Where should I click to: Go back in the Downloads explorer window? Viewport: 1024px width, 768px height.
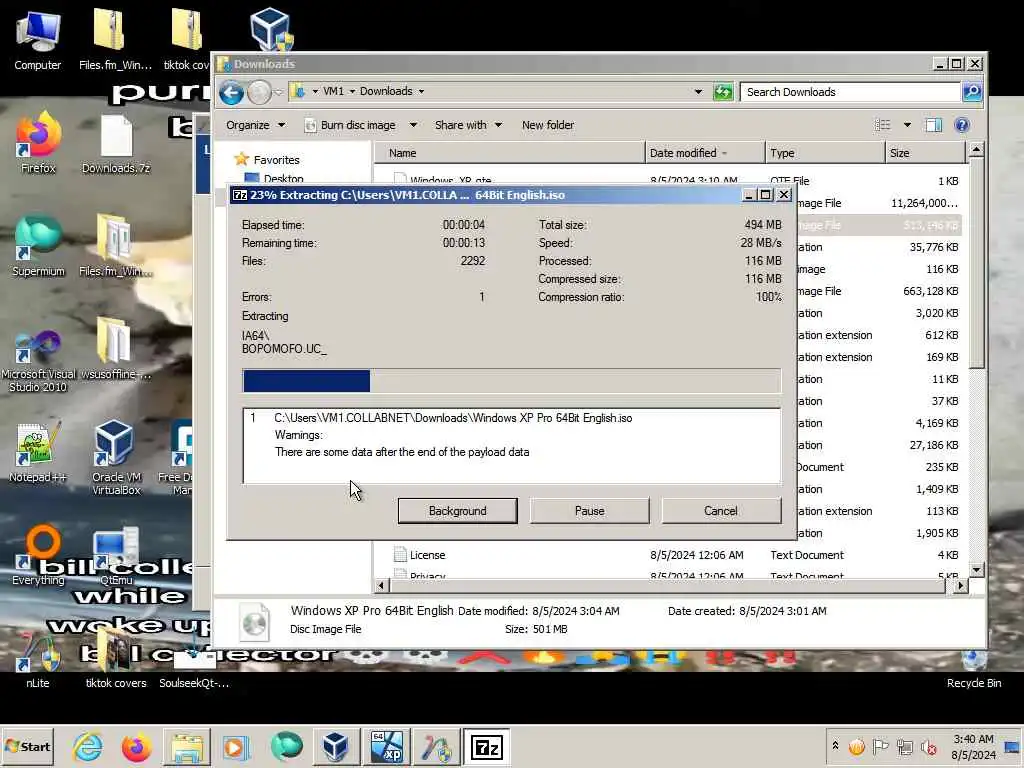[231, 92]
